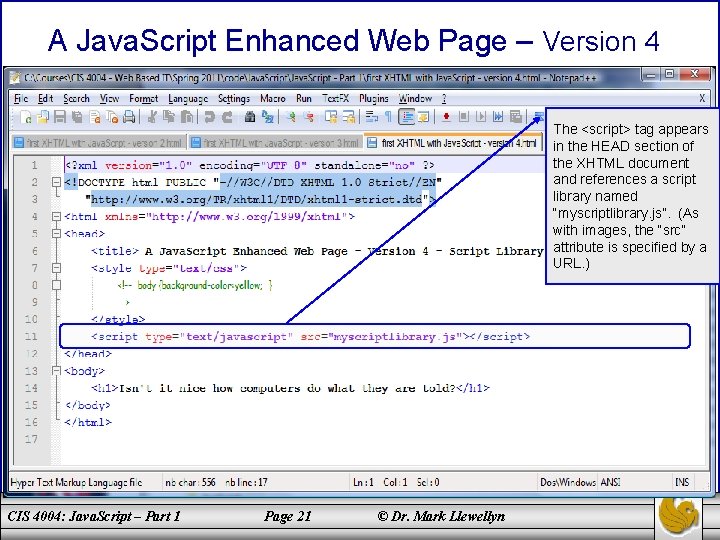The width and height of the screenshot is (720, 540).
Task: Switch to the version 2.html tab
Action: [x=98, y=143]
